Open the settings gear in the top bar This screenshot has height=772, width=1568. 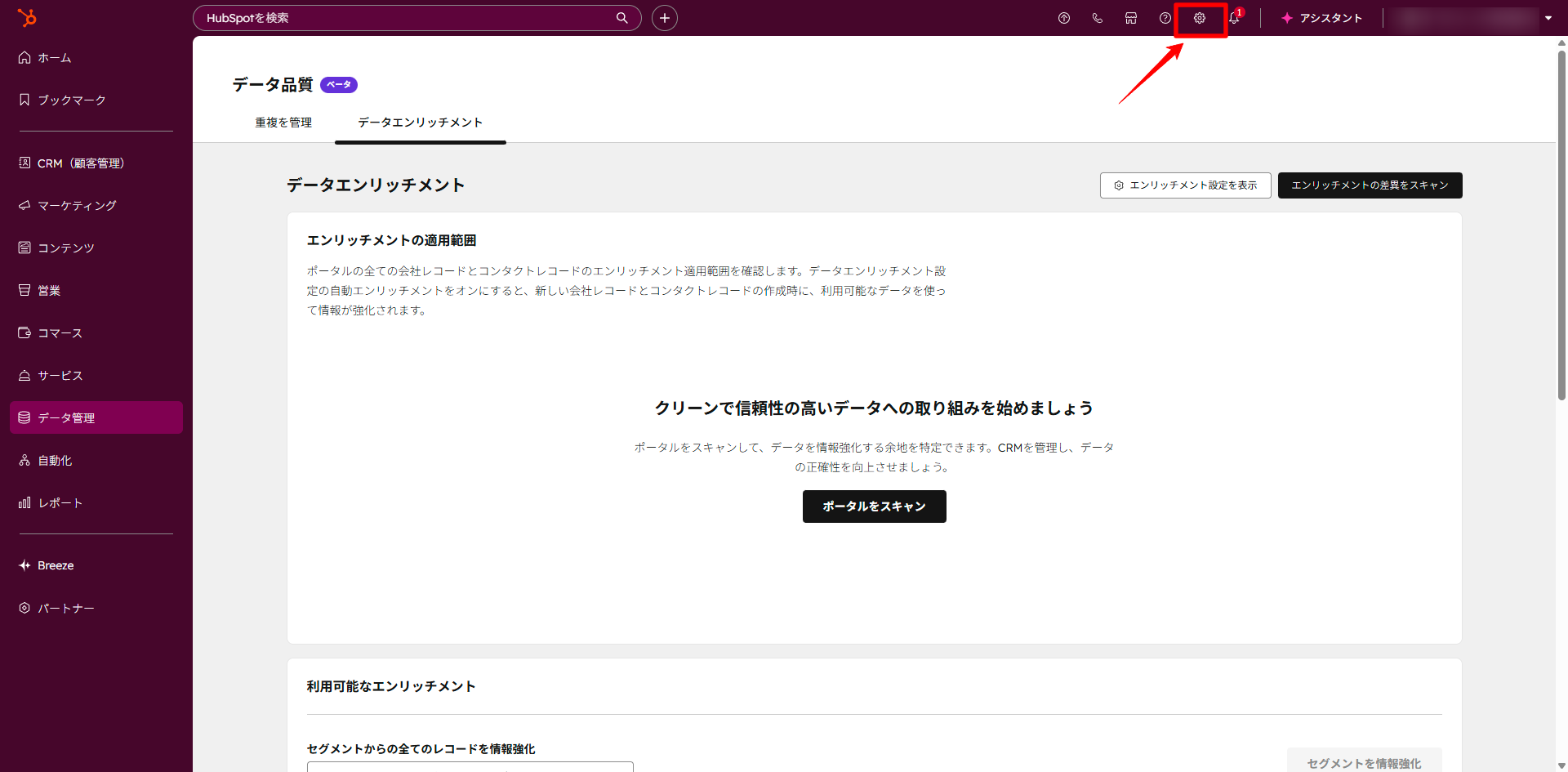click(x=1200, y=18)
